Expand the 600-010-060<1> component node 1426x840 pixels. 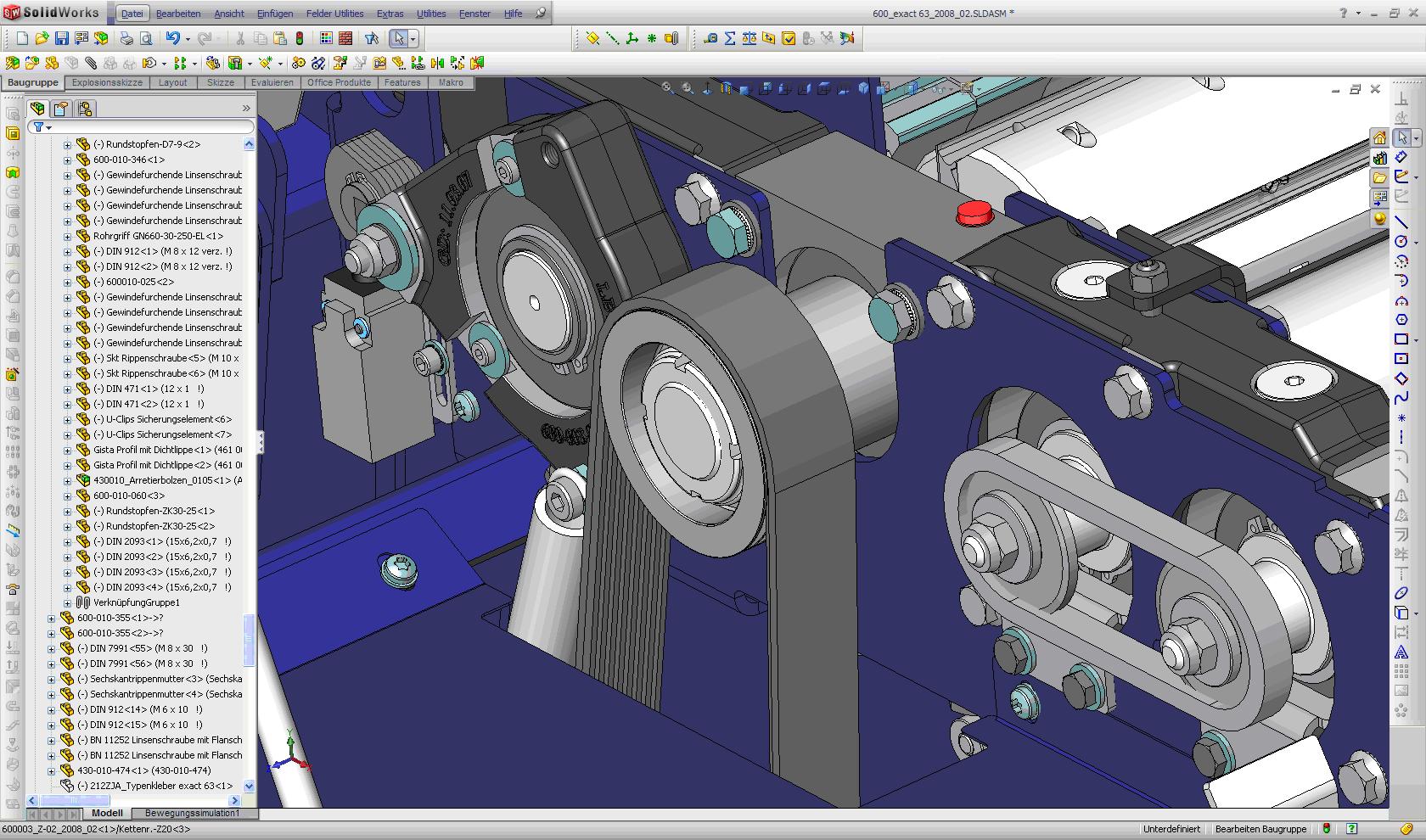pos(68,496)
